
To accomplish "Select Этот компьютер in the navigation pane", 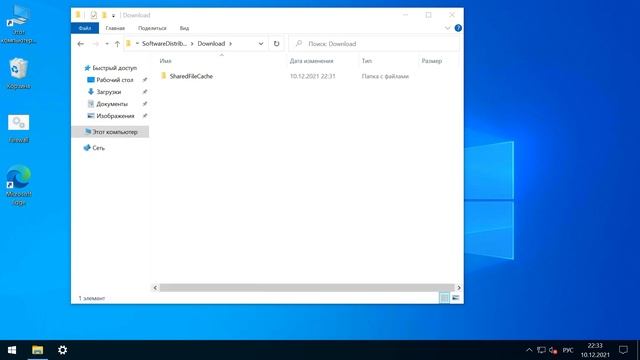I will pyautogui.click(x=111, y=132).
